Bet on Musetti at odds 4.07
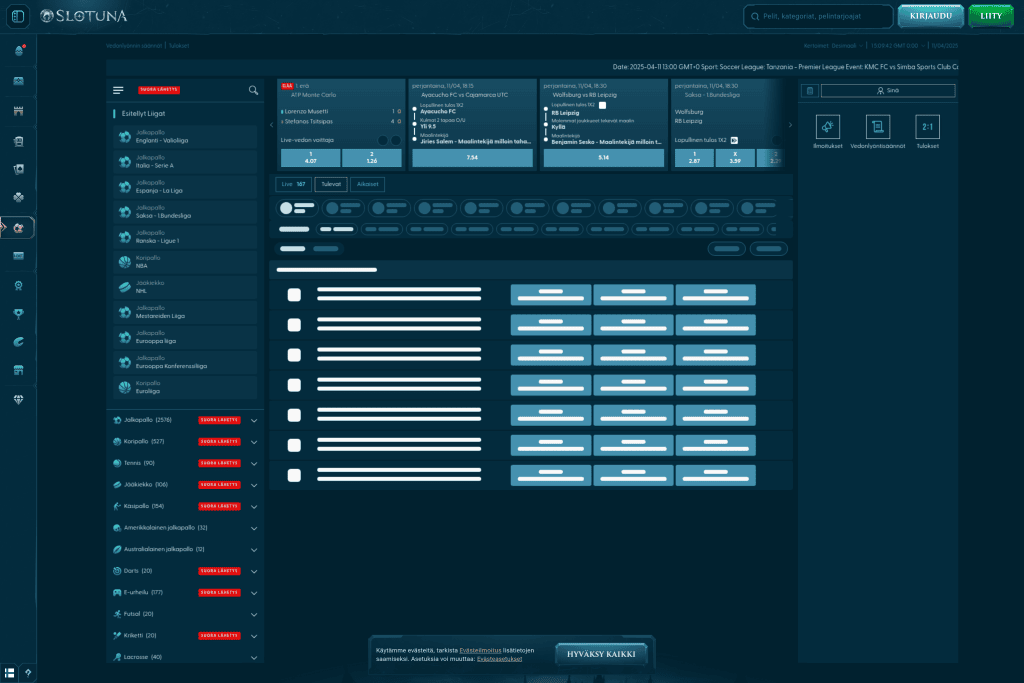Screen dimensions: 1024x683 310,157
